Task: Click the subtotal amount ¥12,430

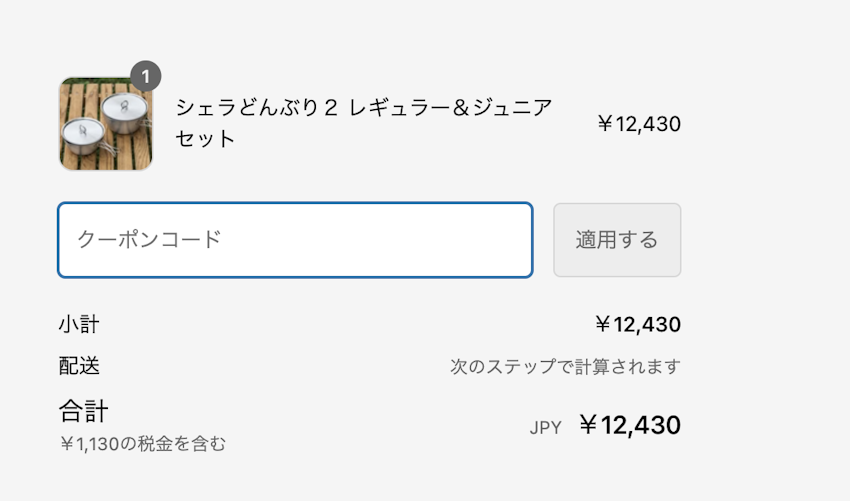Action: [637, 324]
